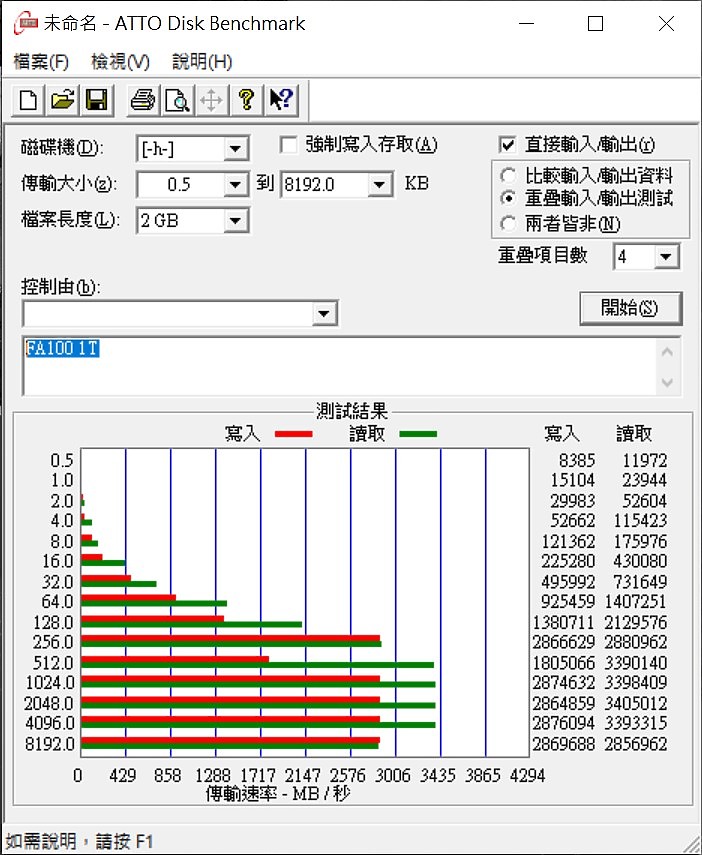Click the ATTO app icon in the title bar

coord(24,24)
